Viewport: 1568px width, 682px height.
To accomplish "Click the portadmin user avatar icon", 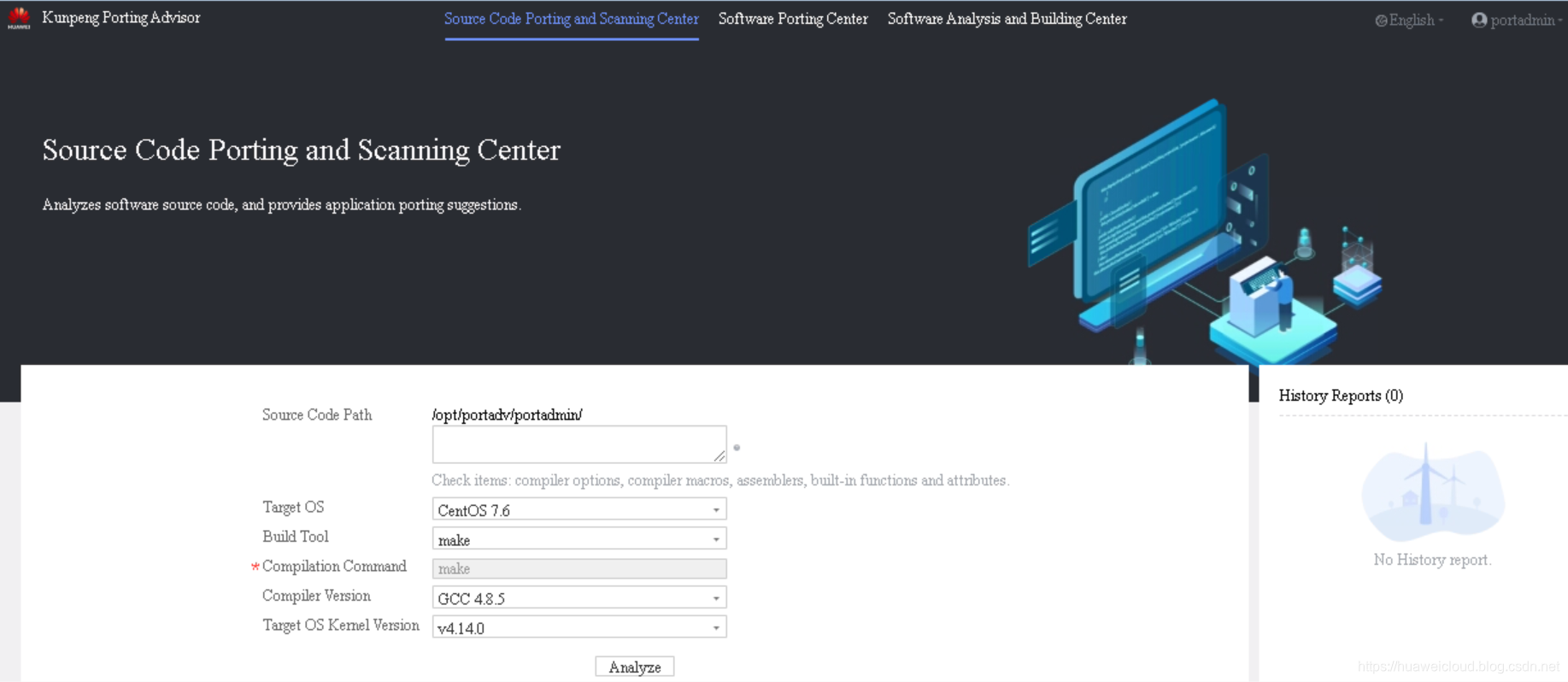I will click(1479, 20).
